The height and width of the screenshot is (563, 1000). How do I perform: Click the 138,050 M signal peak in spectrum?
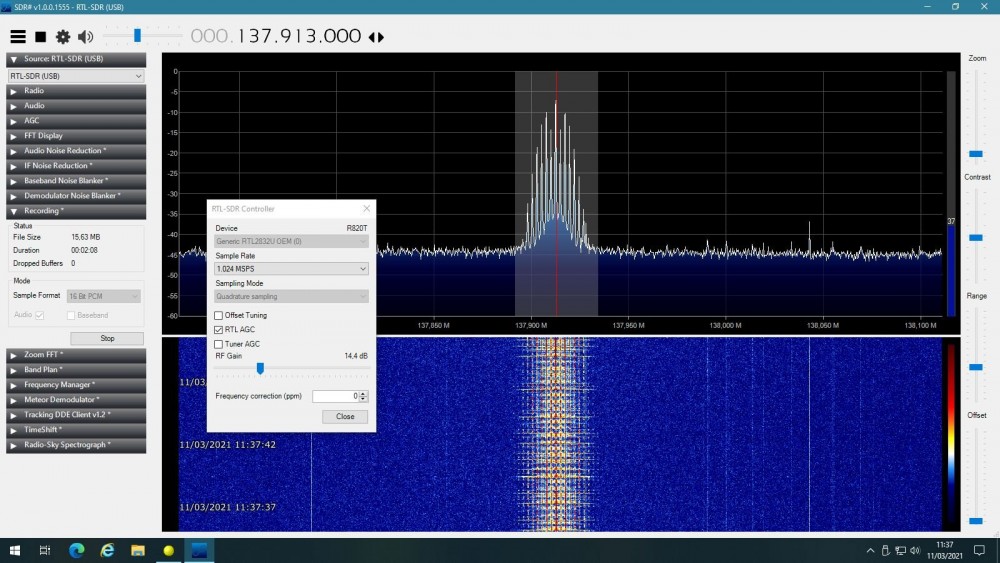[810, 239]
